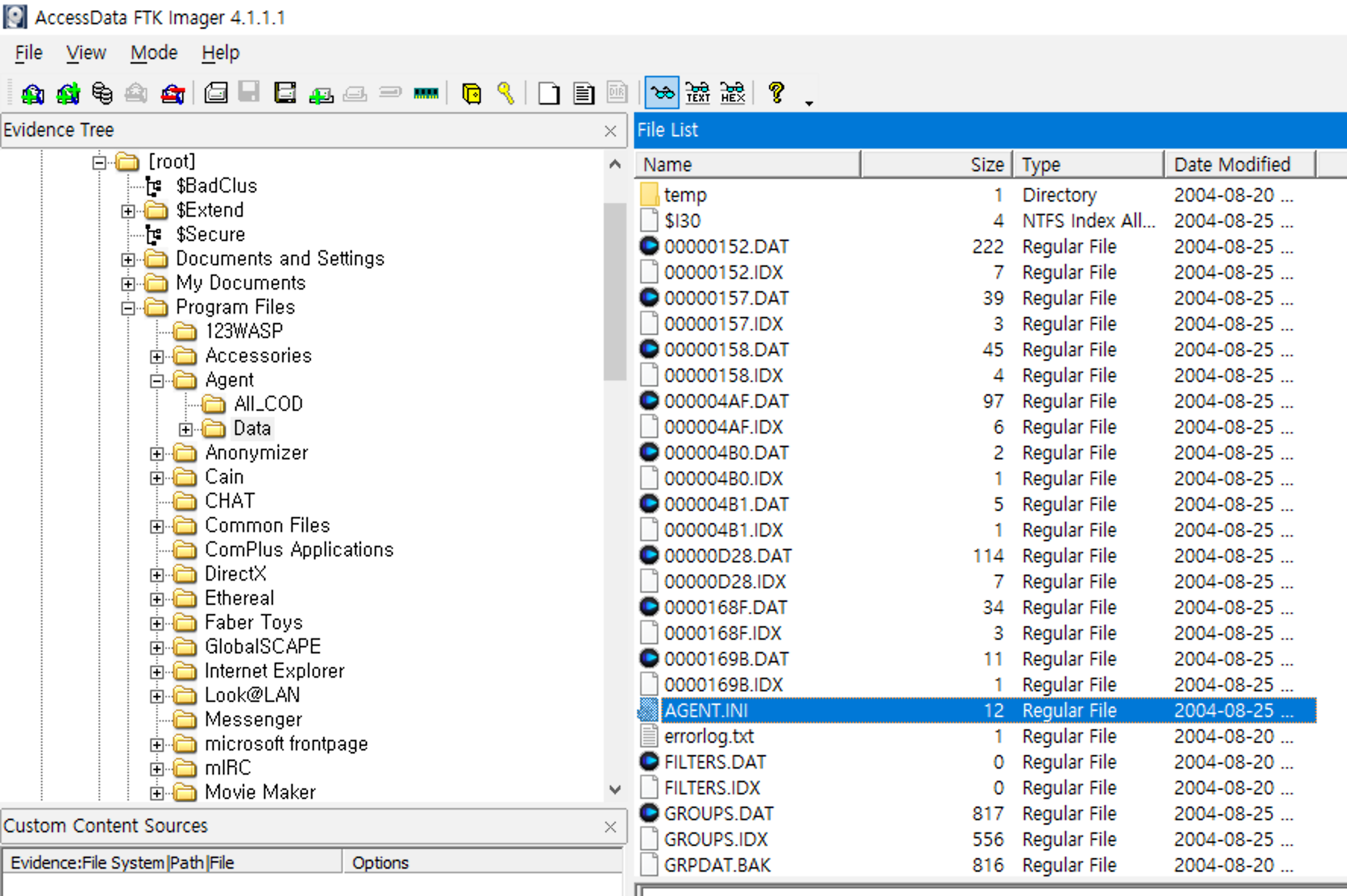The width and height of the screenshot is (1347, 896).
Task: Select the AGENT.INI file row
Action: pos(977,710)
